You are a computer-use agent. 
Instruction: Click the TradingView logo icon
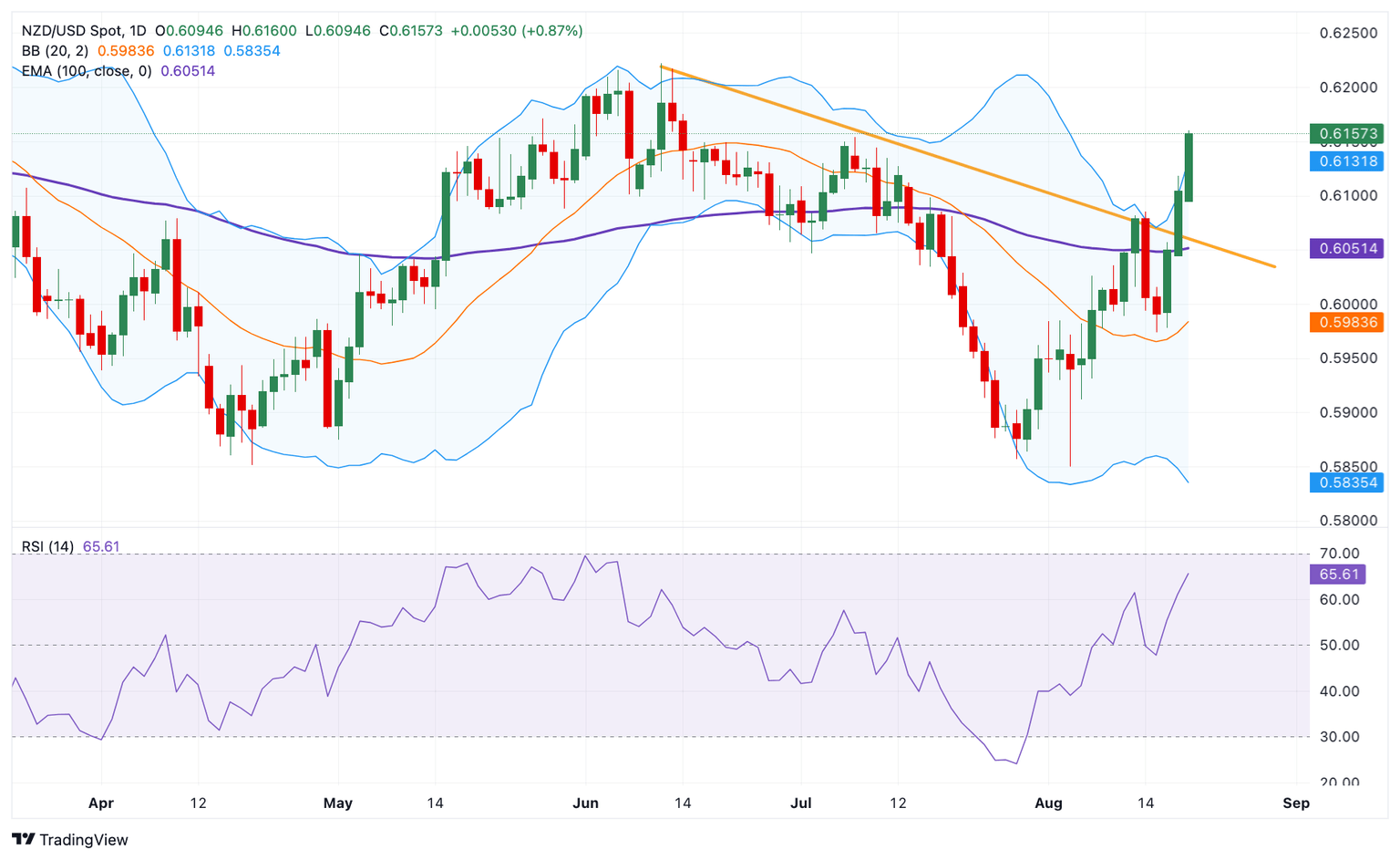click(x=23, y=839)
